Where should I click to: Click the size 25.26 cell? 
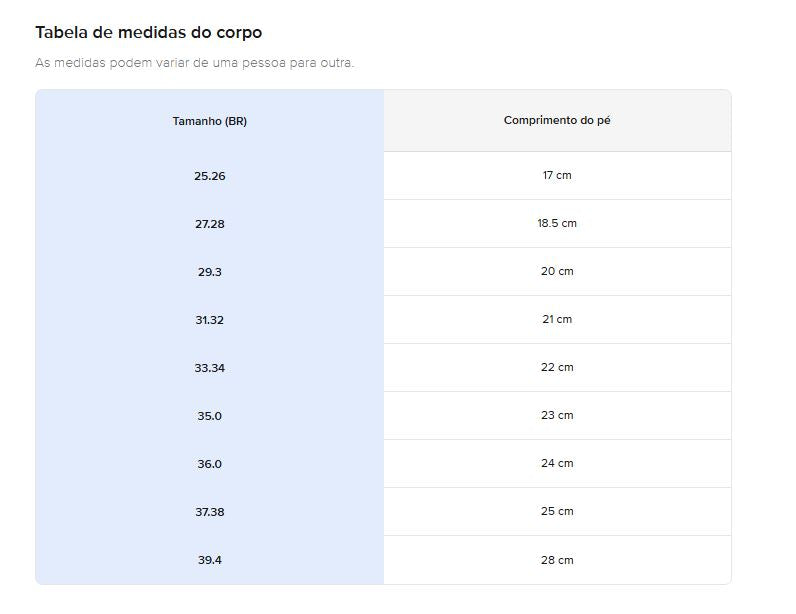pos(209,176)
